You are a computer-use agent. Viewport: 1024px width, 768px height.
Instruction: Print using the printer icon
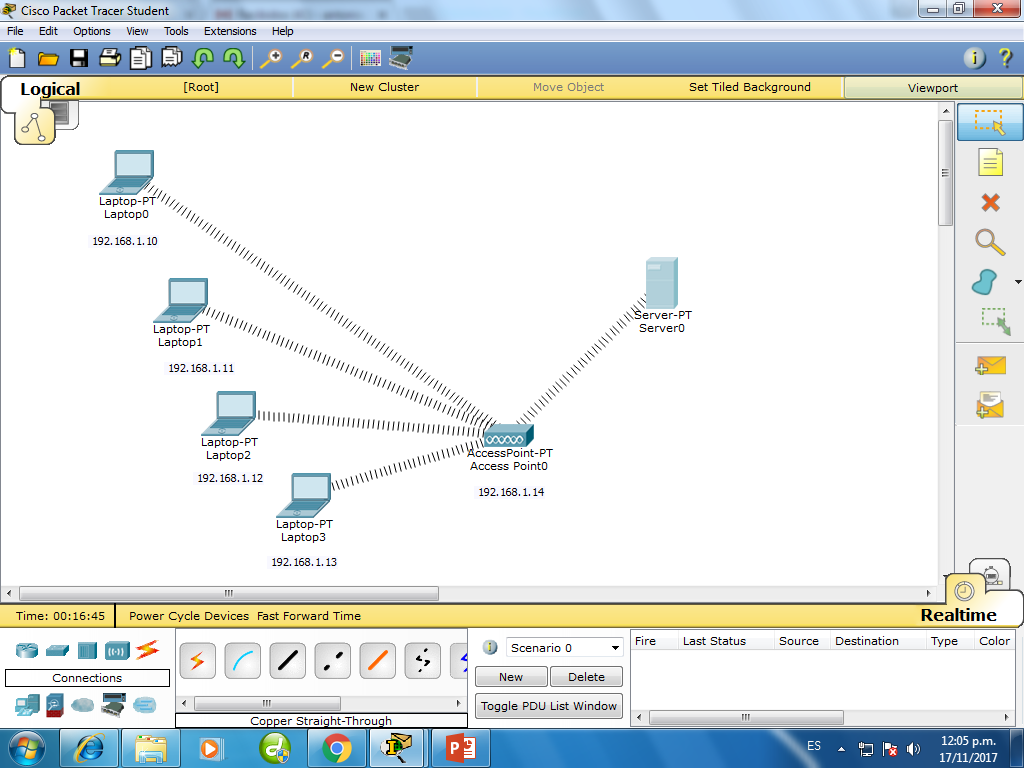coord(110,58)
